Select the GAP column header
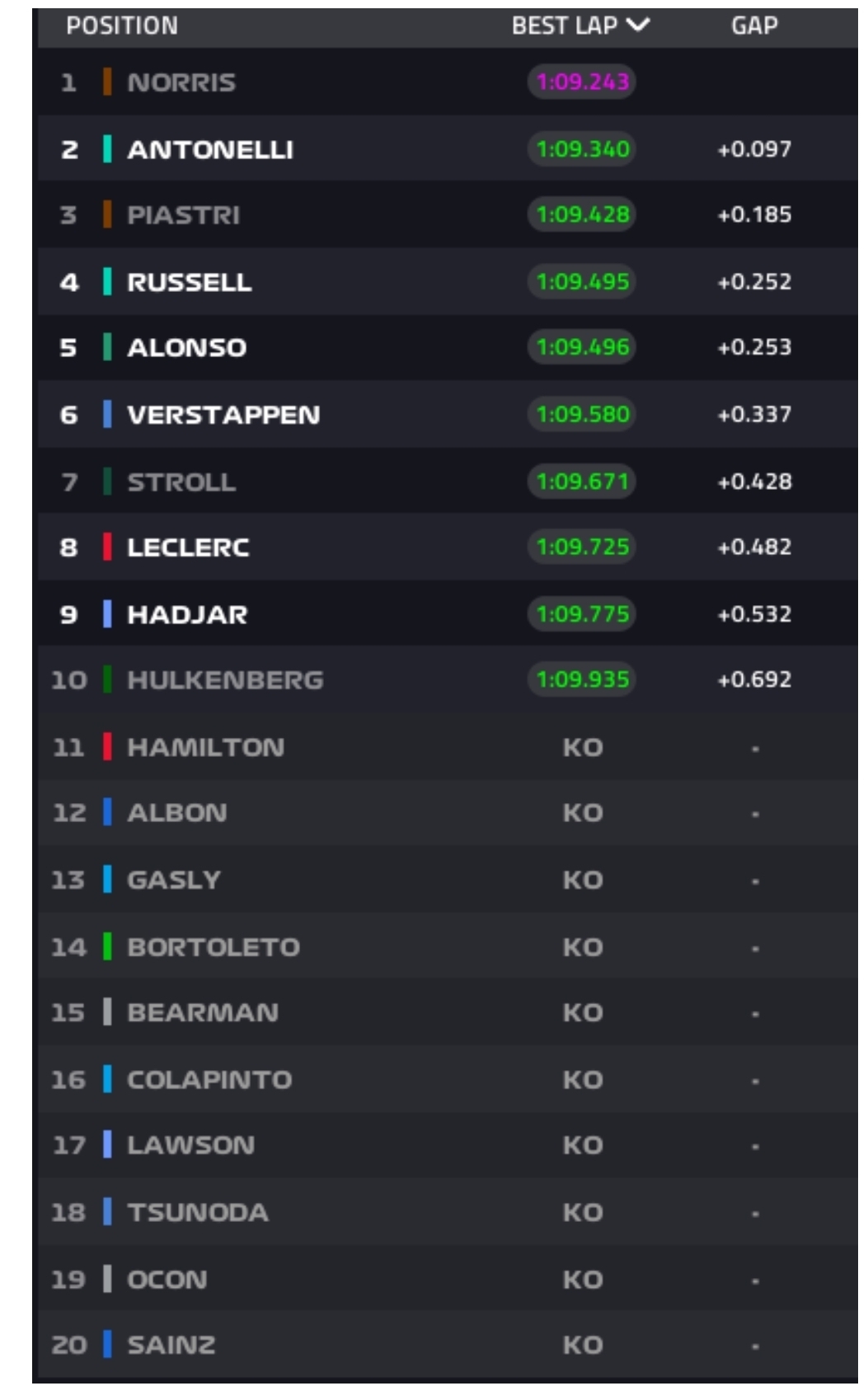 (x=754, y=26)
